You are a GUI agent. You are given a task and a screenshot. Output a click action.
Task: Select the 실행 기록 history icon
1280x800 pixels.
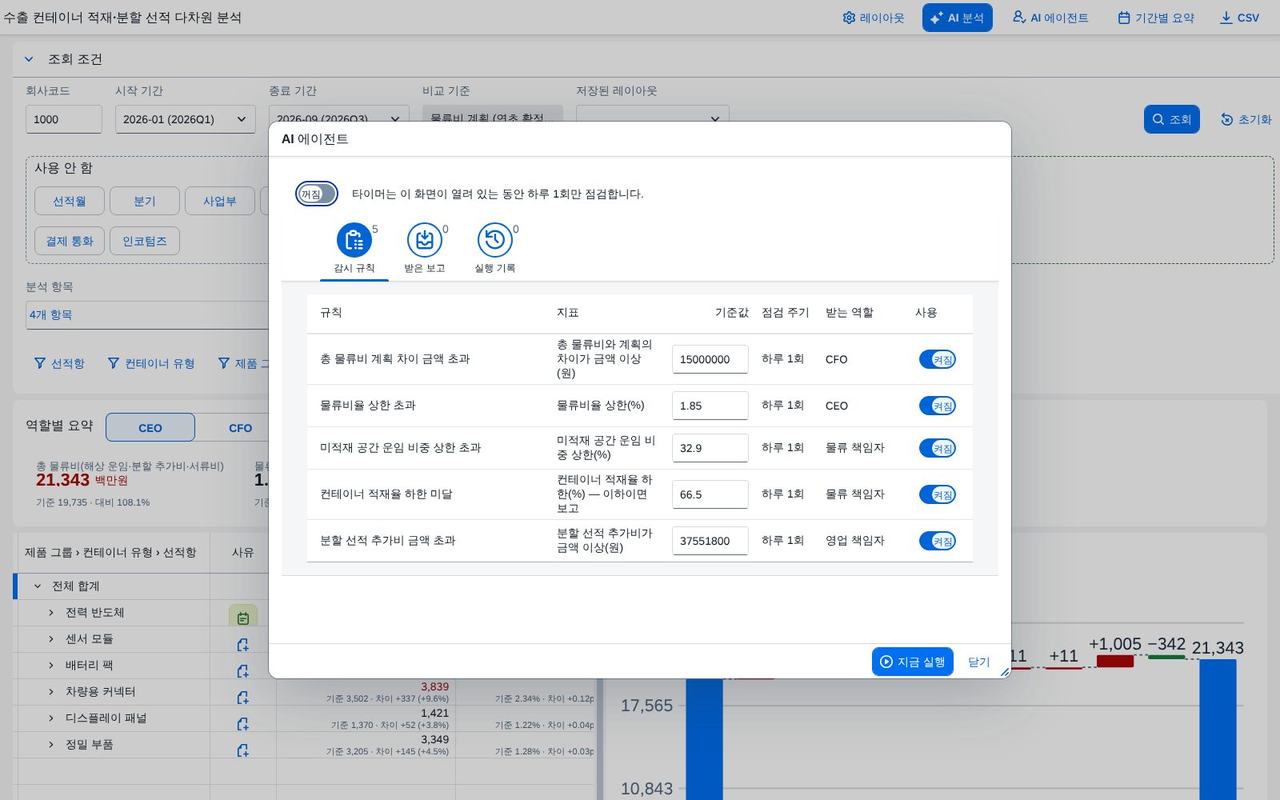495,240
